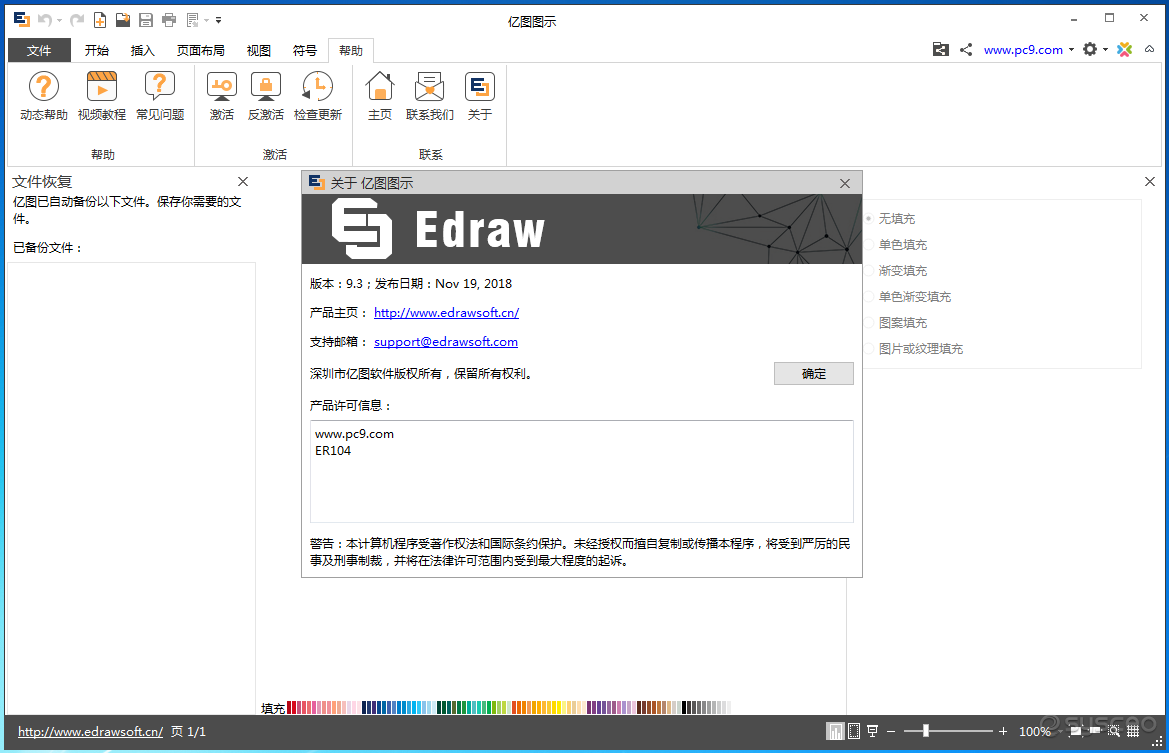Create a new document from quick toolbar
This screenshot has width=1169, height=753.
click(99, 20)
